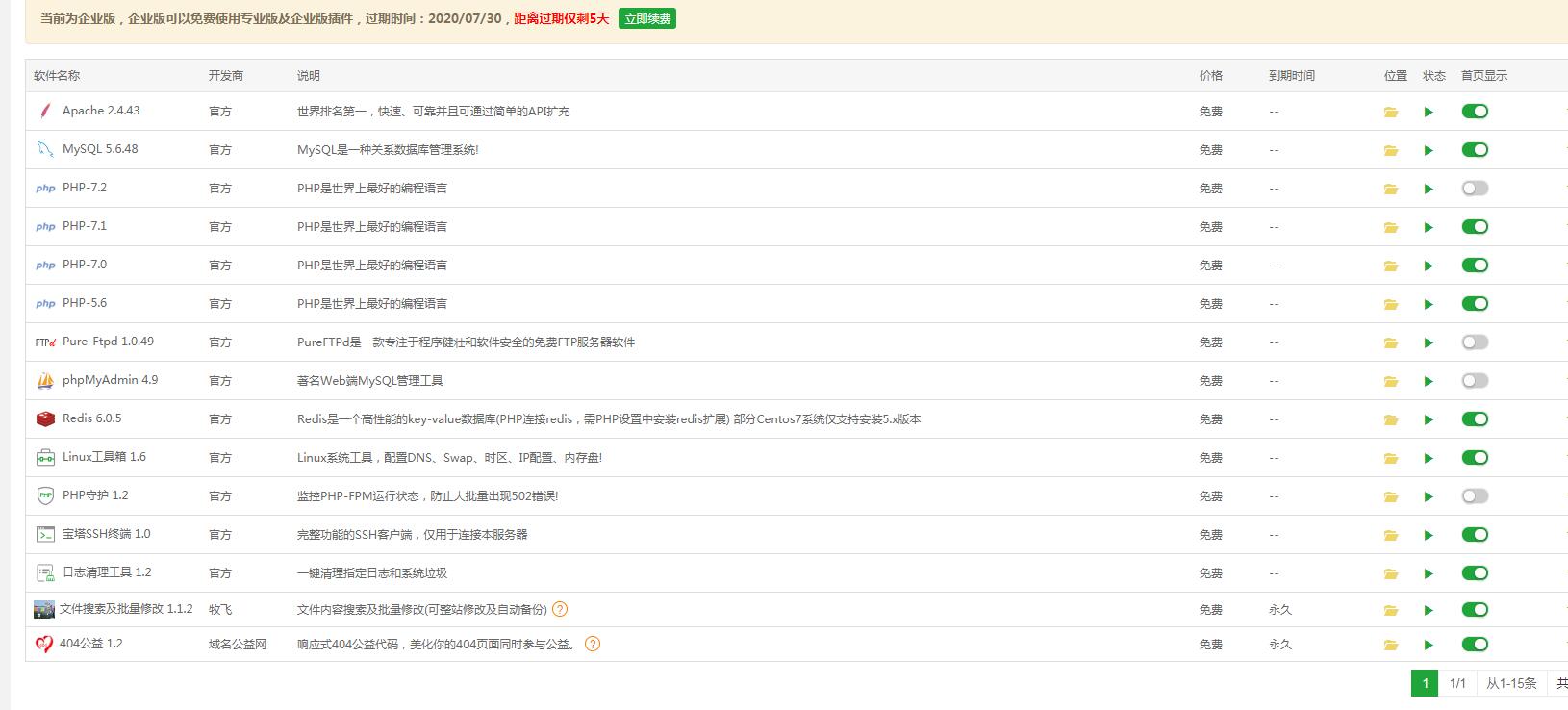Image resolution: width=1568 pixels, height=710 pixels.
Task: Click developer name 域名公益网
Action: click(x=238, y=644)
